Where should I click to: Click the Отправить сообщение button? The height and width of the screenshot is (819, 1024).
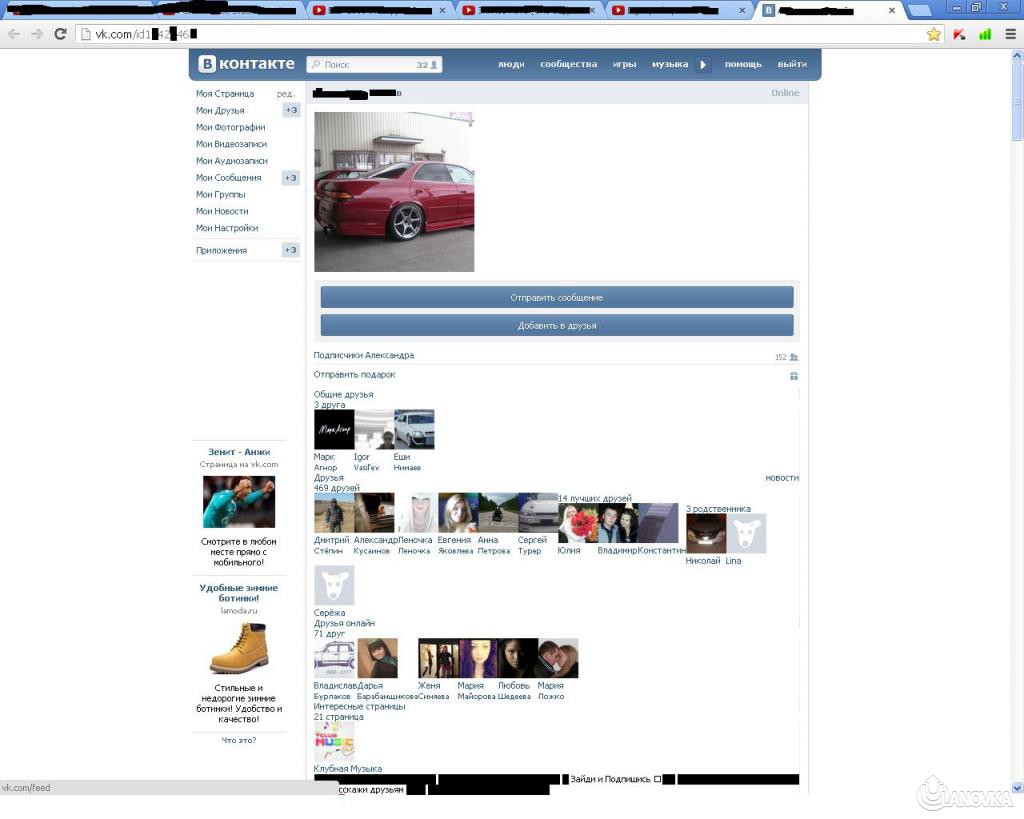(556, 298)
